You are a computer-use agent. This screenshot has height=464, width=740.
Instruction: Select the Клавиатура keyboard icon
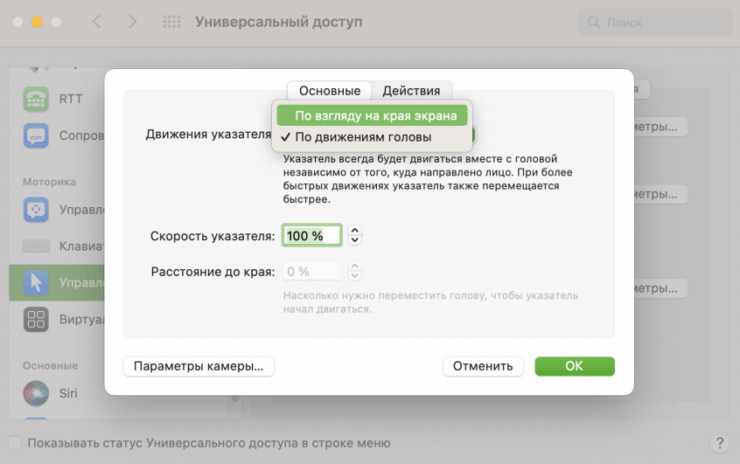(36, 246)
